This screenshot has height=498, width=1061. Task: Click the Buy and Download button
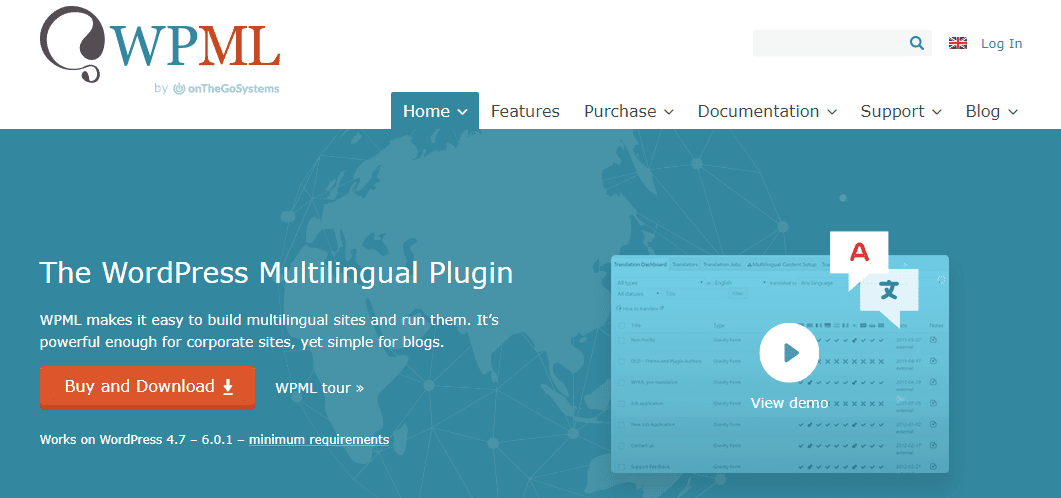148,387
